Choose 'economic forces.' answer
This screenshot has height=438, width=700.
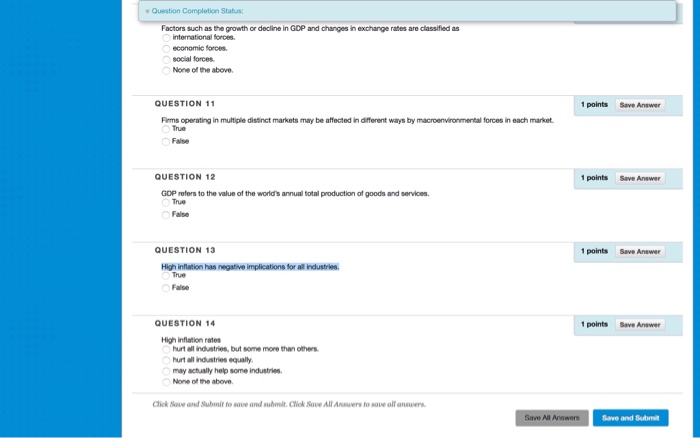pyautogui.click(x=166, y=49)
